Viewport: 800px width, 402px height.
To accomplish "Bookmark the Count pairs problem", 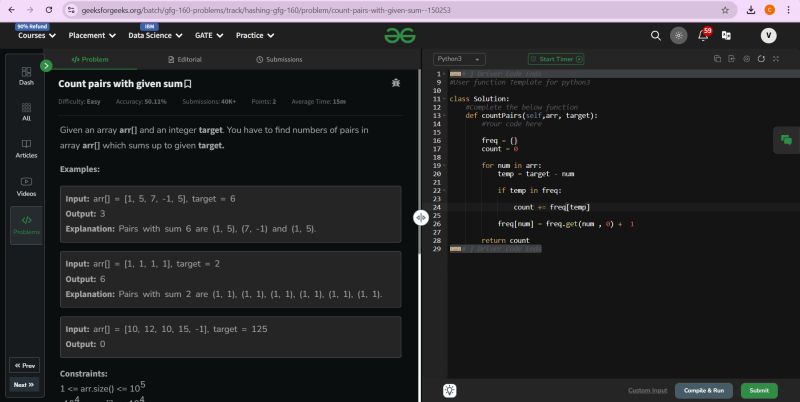I will click(188, 84).
